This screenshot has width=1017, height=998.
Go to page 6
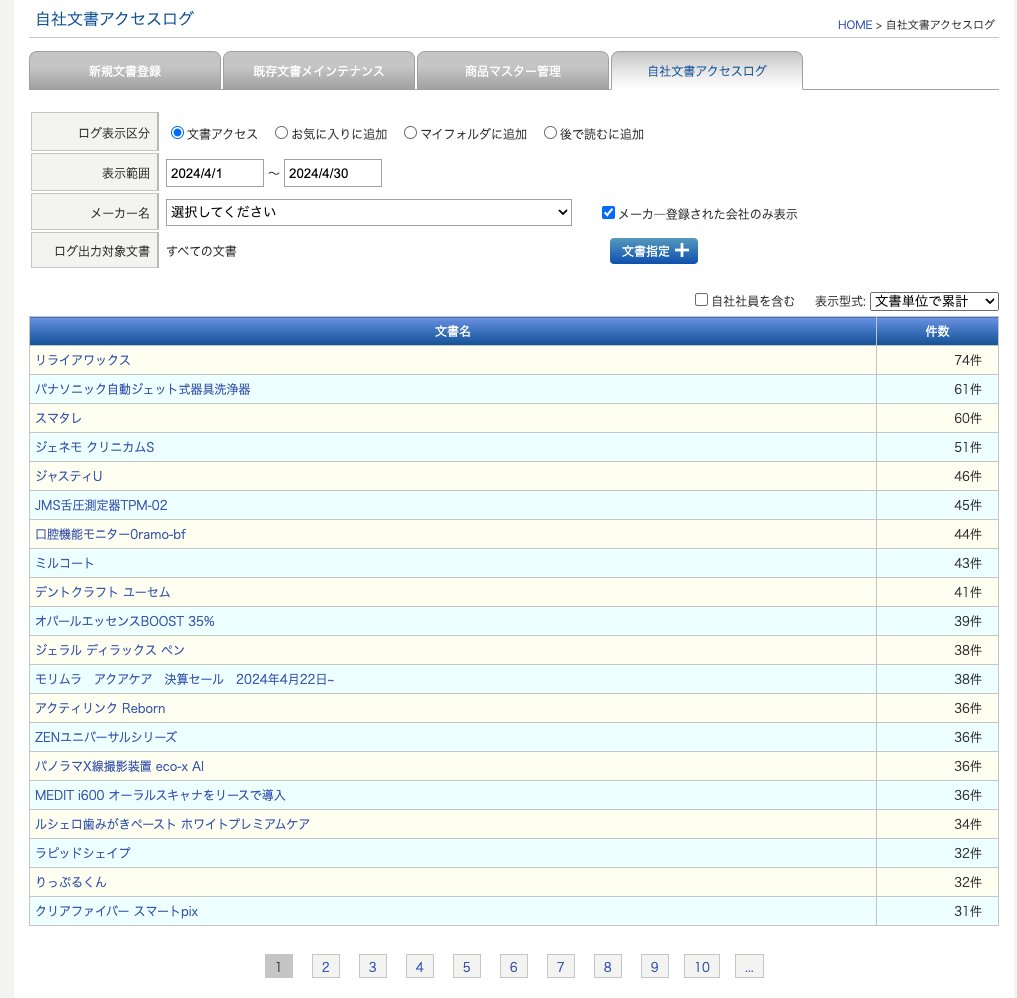514,966
